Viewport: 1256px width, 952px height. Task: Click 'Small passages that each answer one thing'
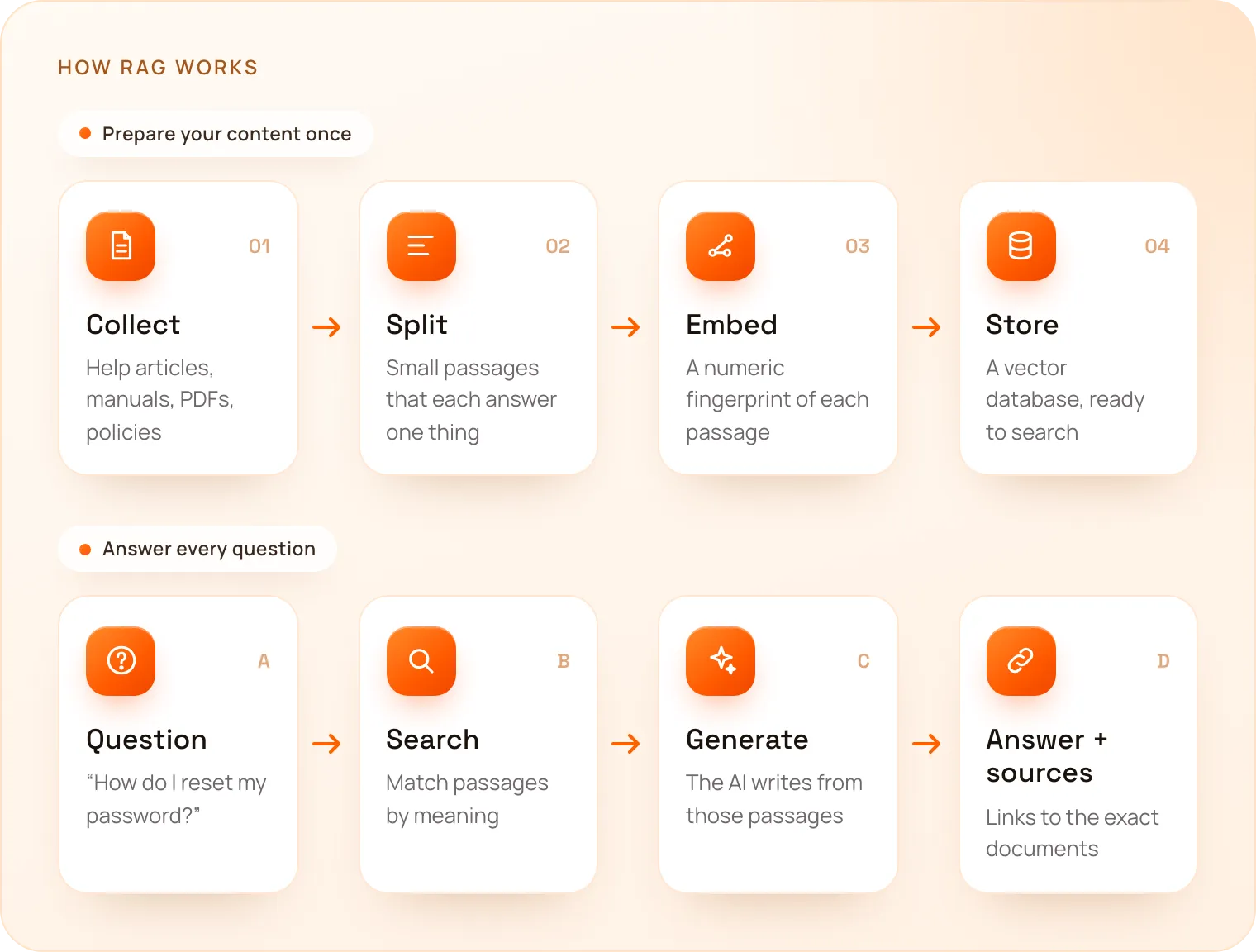pyautogui.click(x=471, y=400)
